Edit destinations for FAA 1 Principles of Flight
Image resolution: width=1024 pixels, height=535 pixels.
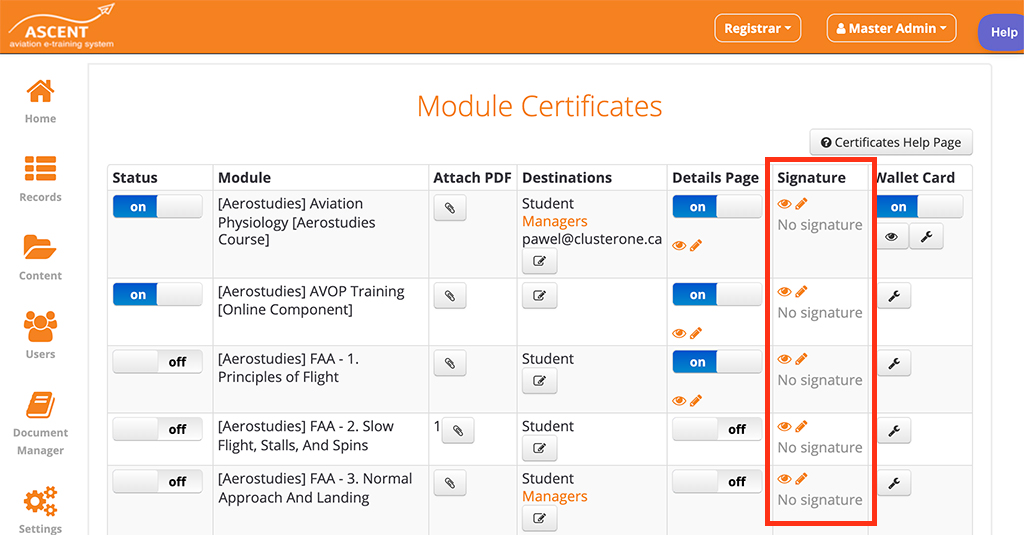[539, 381]
